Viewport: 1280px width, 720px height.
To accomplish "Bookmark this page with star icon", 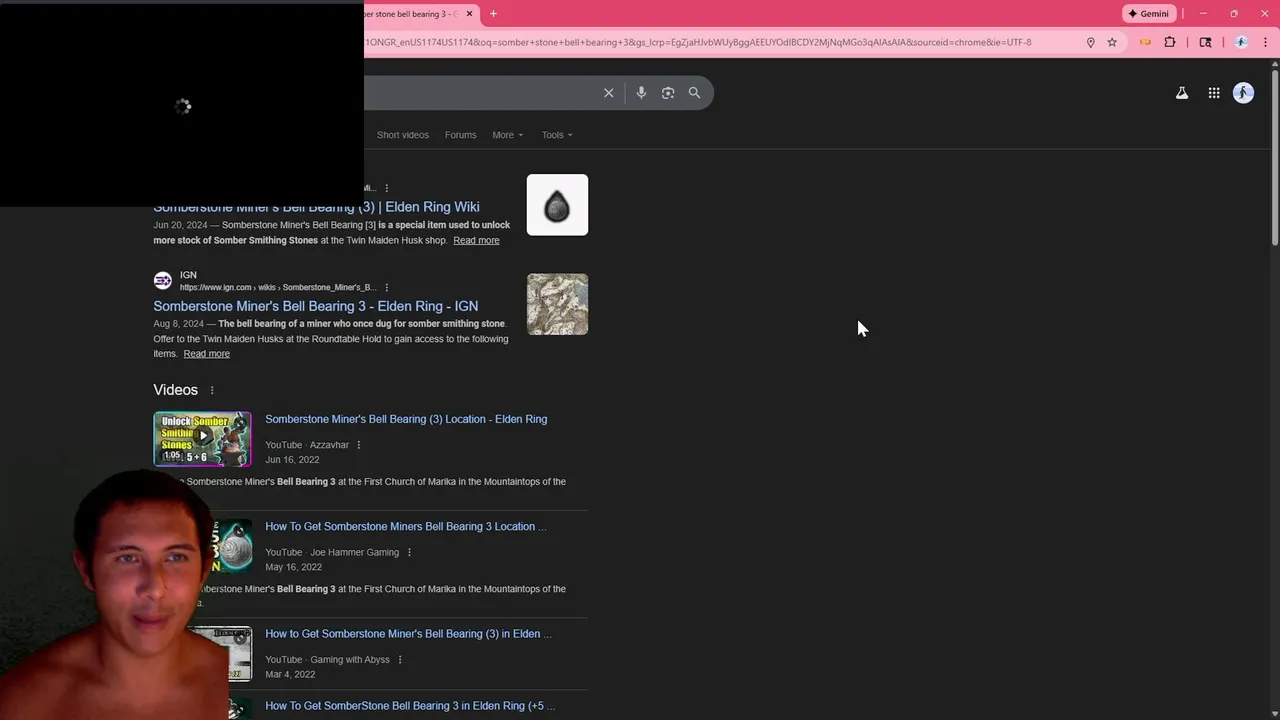I will click(1112, 42).
